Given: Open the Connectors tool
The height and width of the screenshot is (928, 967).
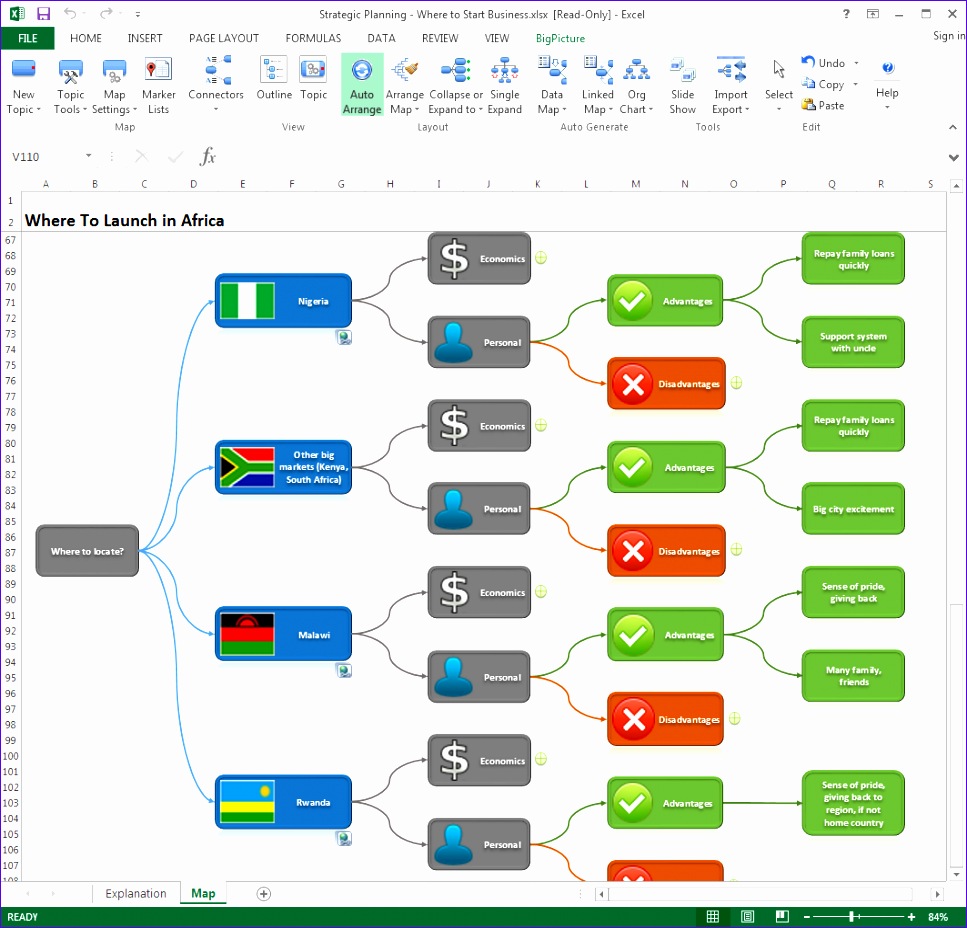Looking at the screenshot, I should pyautogui.click(x=216, y=84).
